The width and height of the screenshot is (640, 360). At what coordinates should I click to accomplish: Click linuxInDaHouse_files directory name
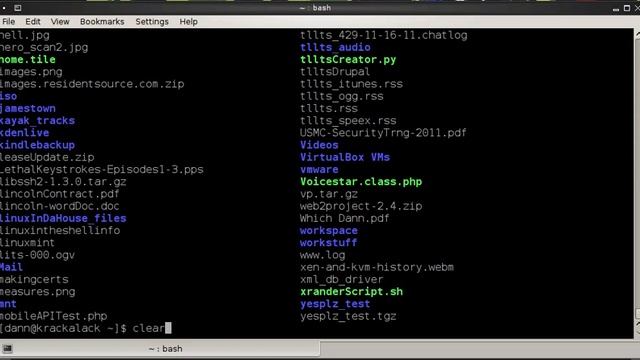pyautogui.click(x=63, y=218)
